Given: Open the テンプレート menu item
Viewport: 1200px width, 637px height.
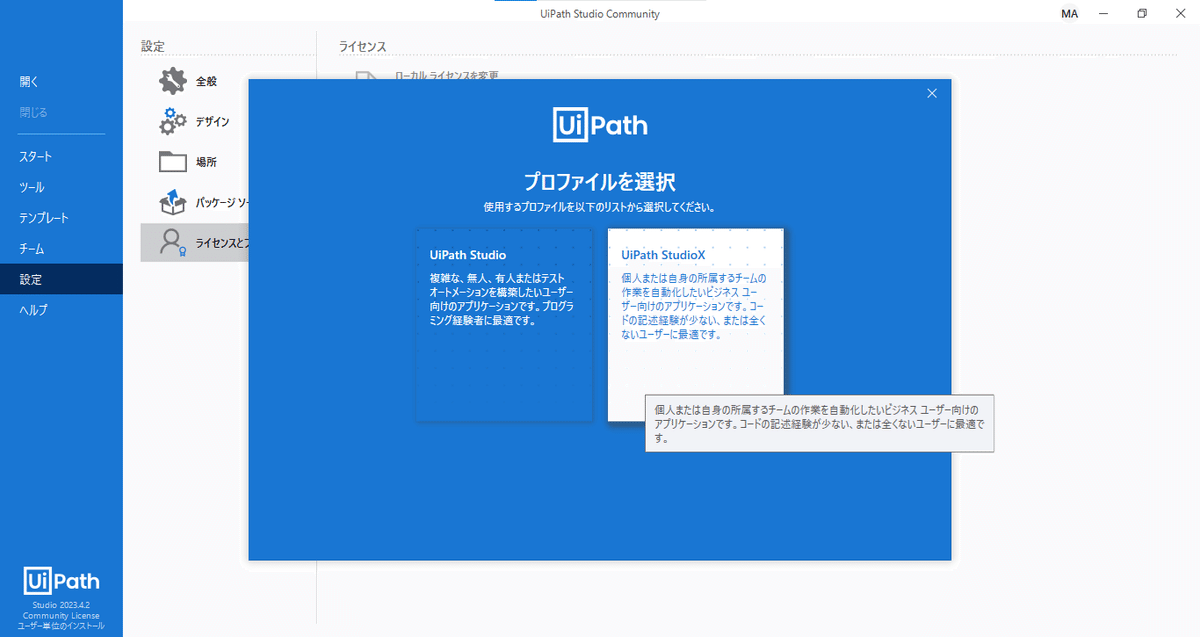Looking at the screenshot, I should tap(61, 218).
